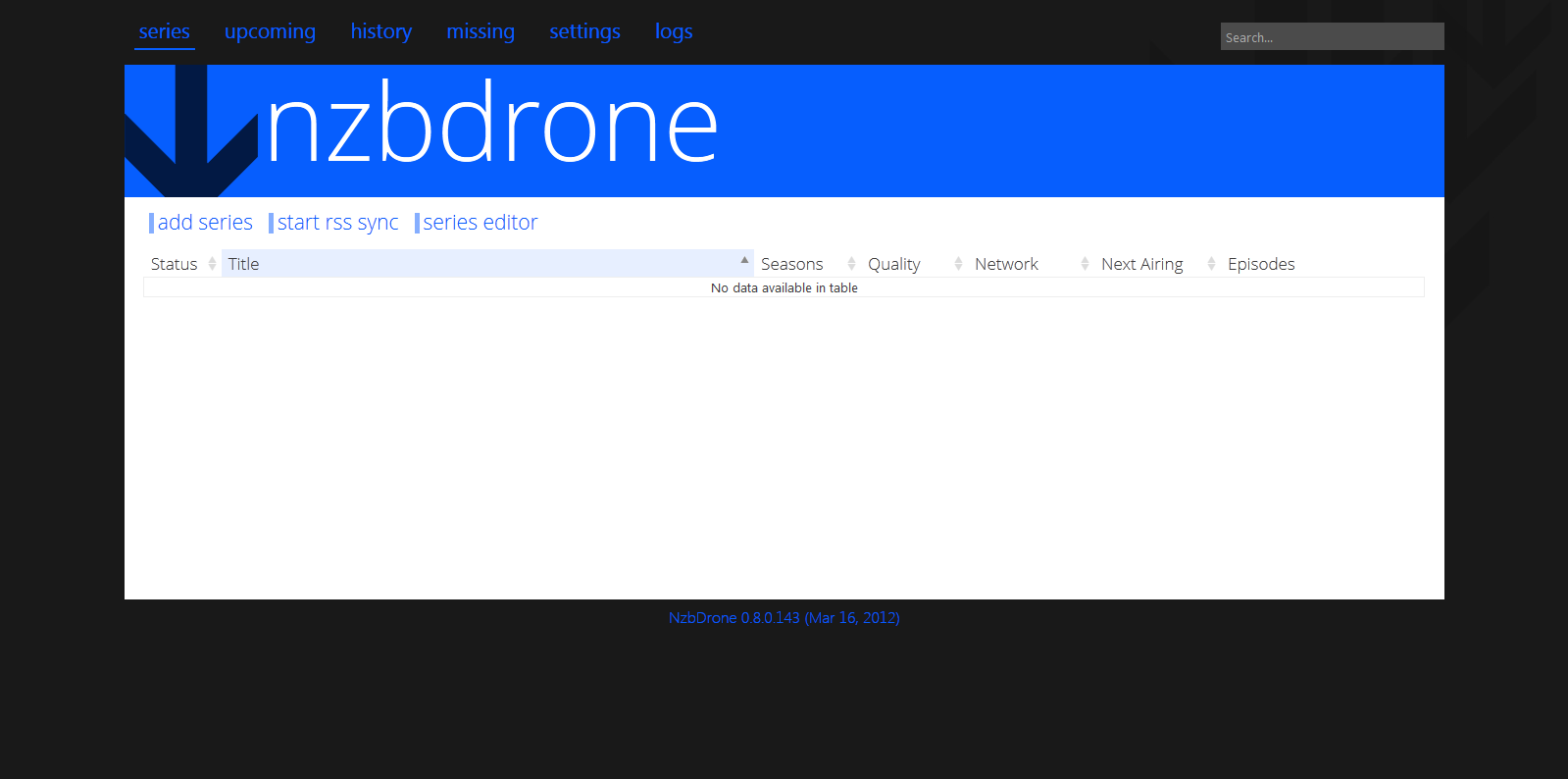Sort table by Network column
This screenshot has width=1568, height=779.
click(x=1031, y=264)
